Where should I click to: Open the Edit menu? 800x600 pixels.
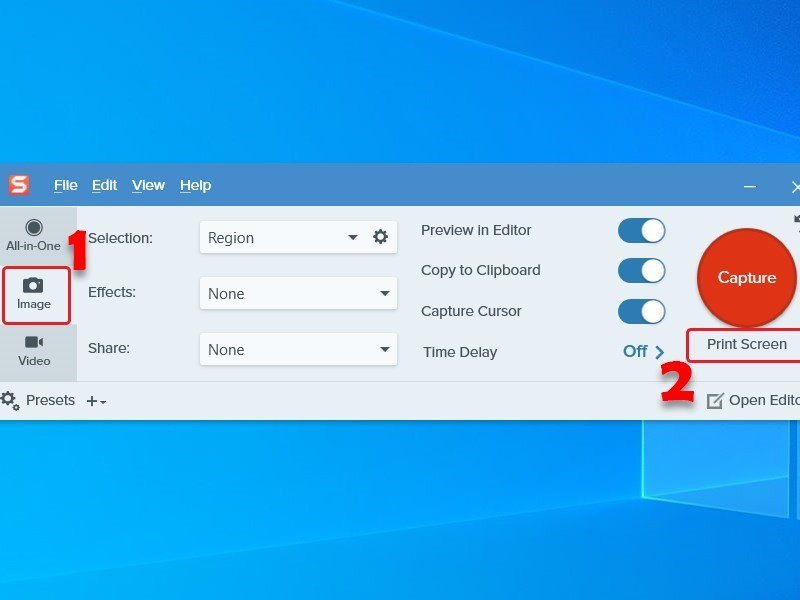tap(104, 185)
